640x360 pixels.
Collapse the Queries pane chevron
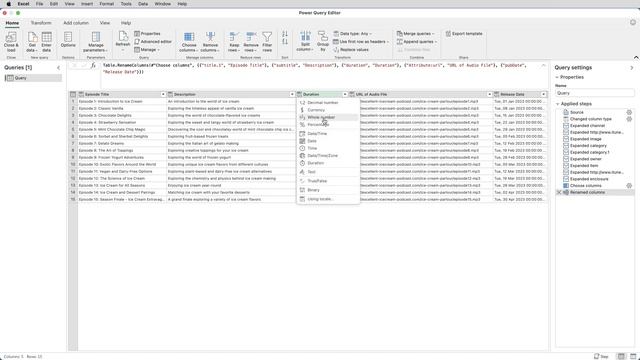58,68
